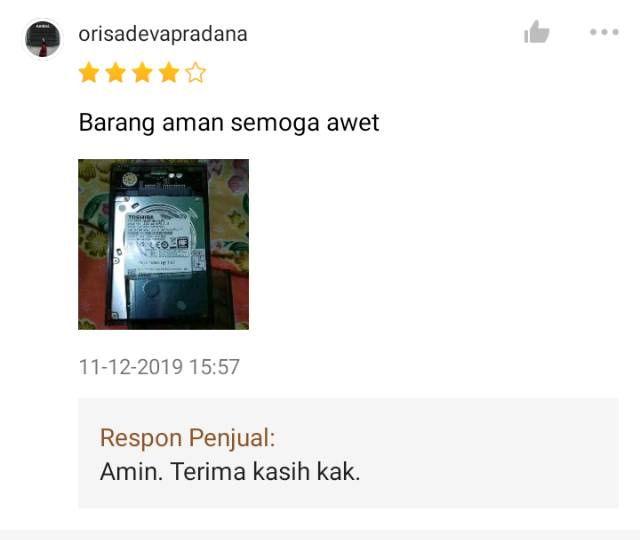The image size is (640, 540).
Task: Click the third yellow rating star
Action: coord(142,73)
